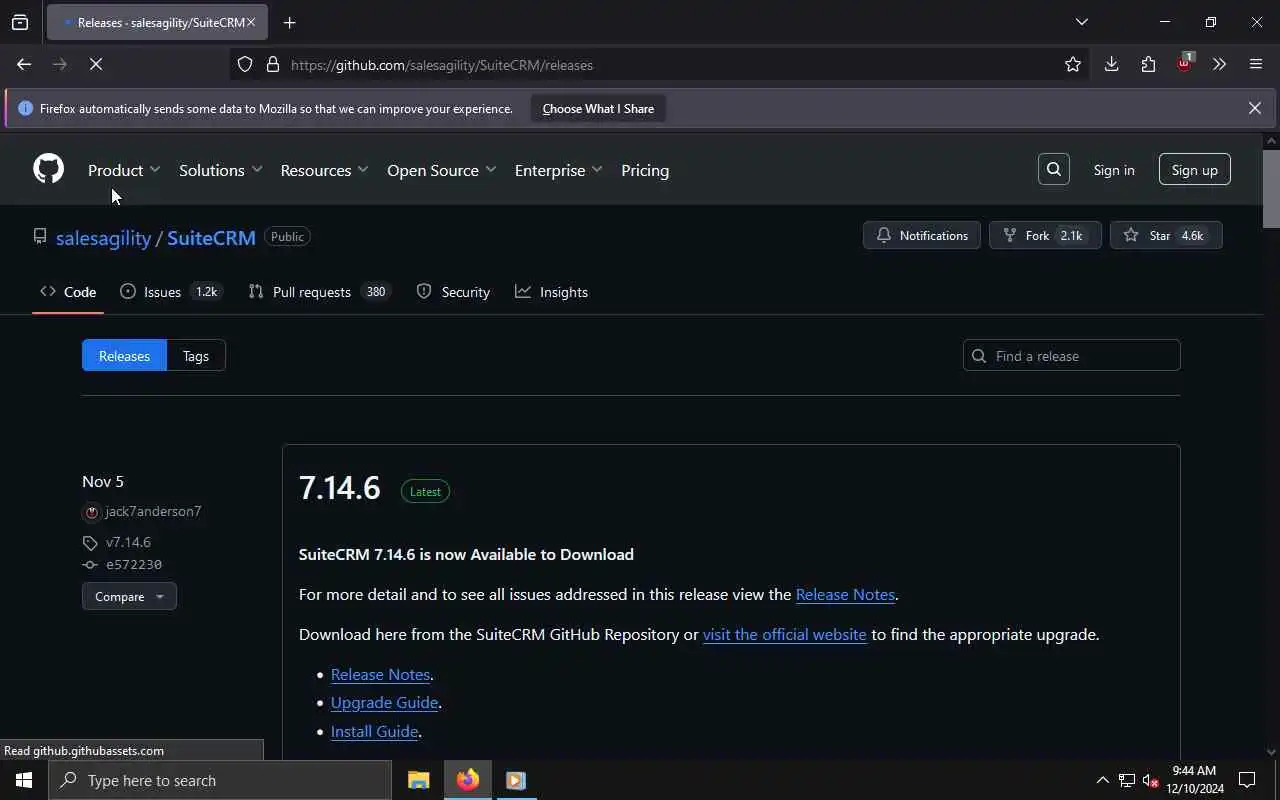Image resolution: width=1280 pixels, height=800 pixels.
Task: Expand the Enterprise menu
Action: [558, 170]
